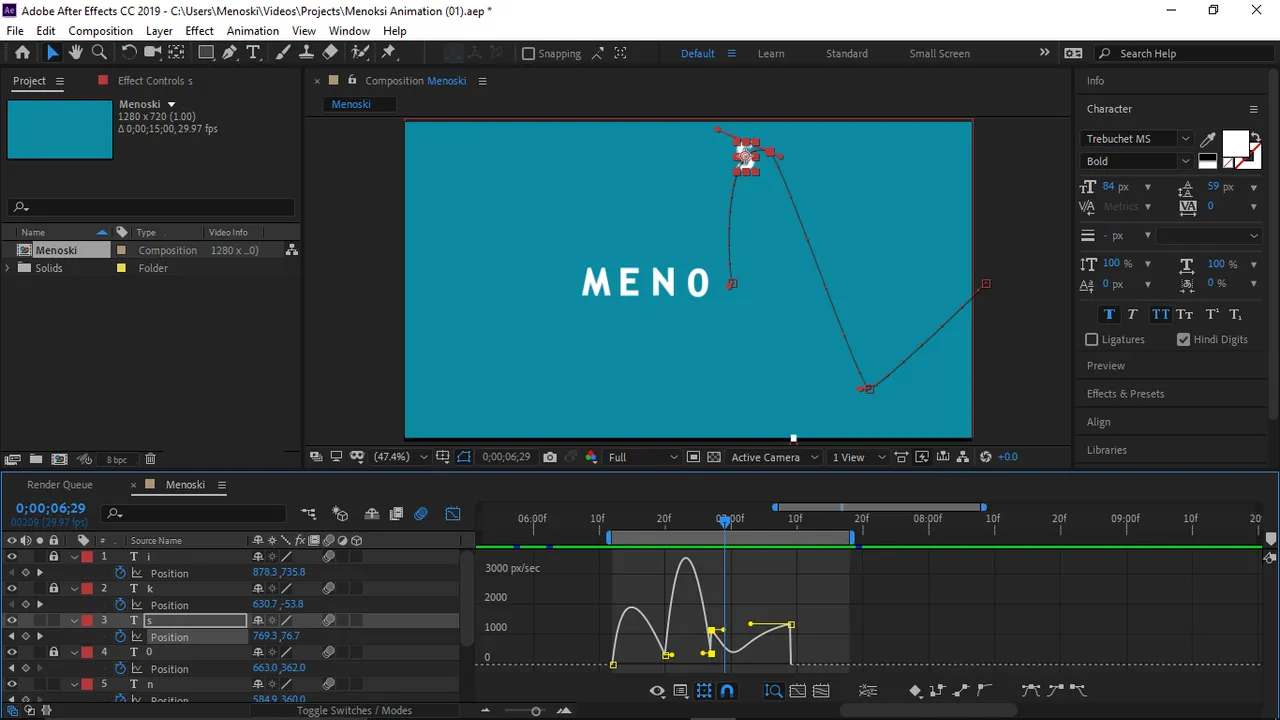
Task: Switch to the Render Queue tab
Action: pos(60,485)
